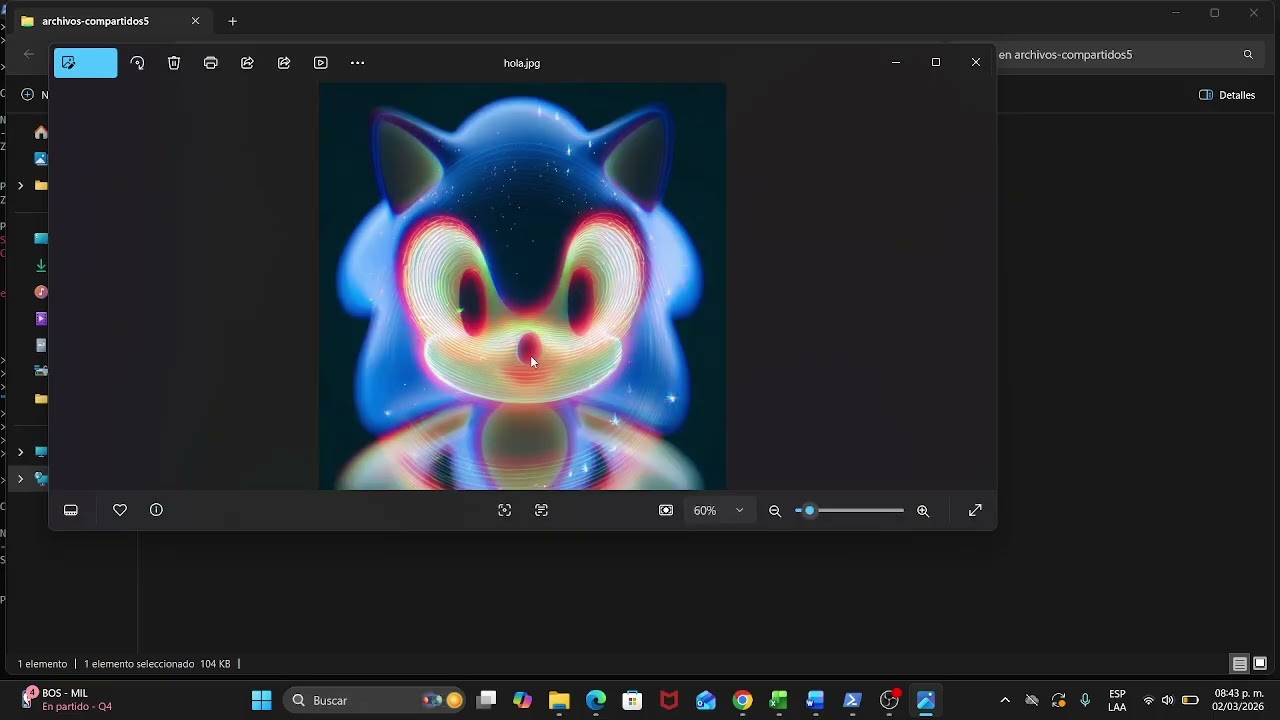Open Microsoft Store from the taskbar
Image resolution: width=1280 pixels, height=720 pixels.
(632, 700)
